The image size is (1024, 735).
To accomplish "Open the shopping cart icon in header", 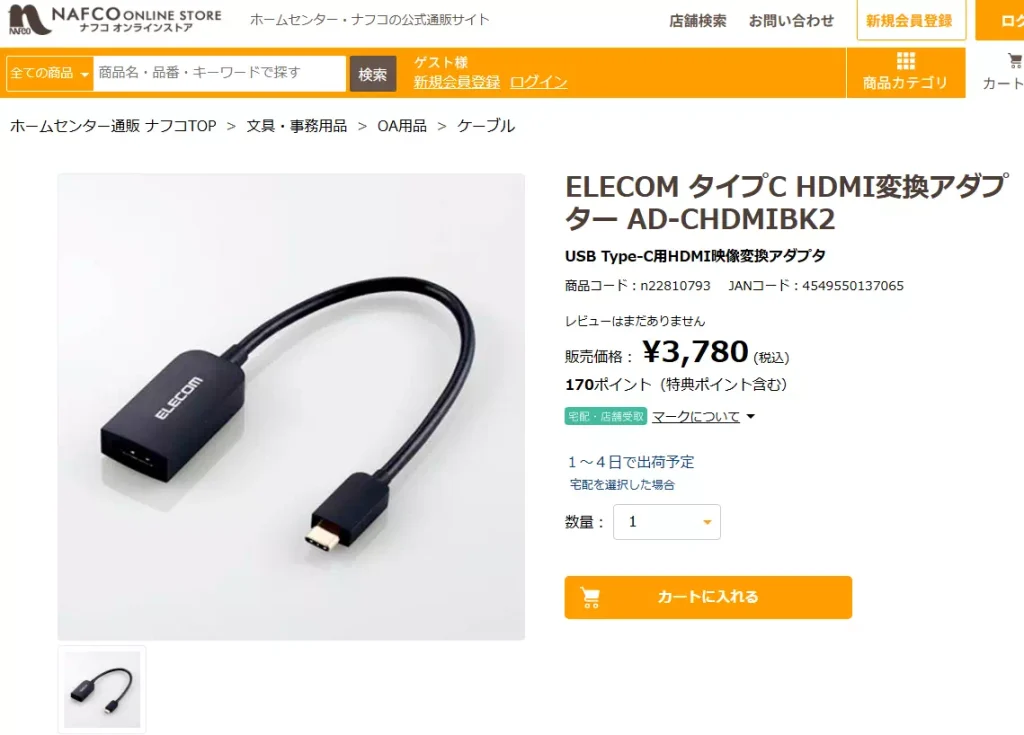I will [x=1014, y=61].
